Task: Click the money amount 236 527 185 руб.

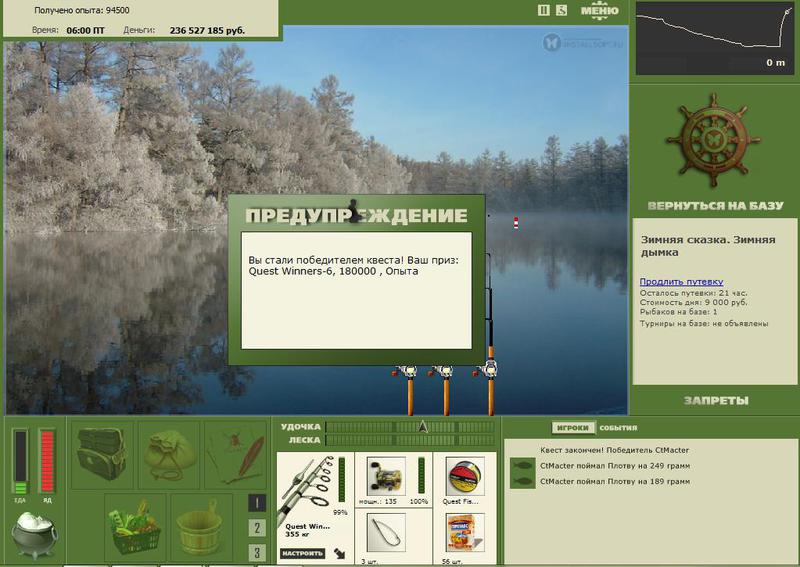Action: 207,31
